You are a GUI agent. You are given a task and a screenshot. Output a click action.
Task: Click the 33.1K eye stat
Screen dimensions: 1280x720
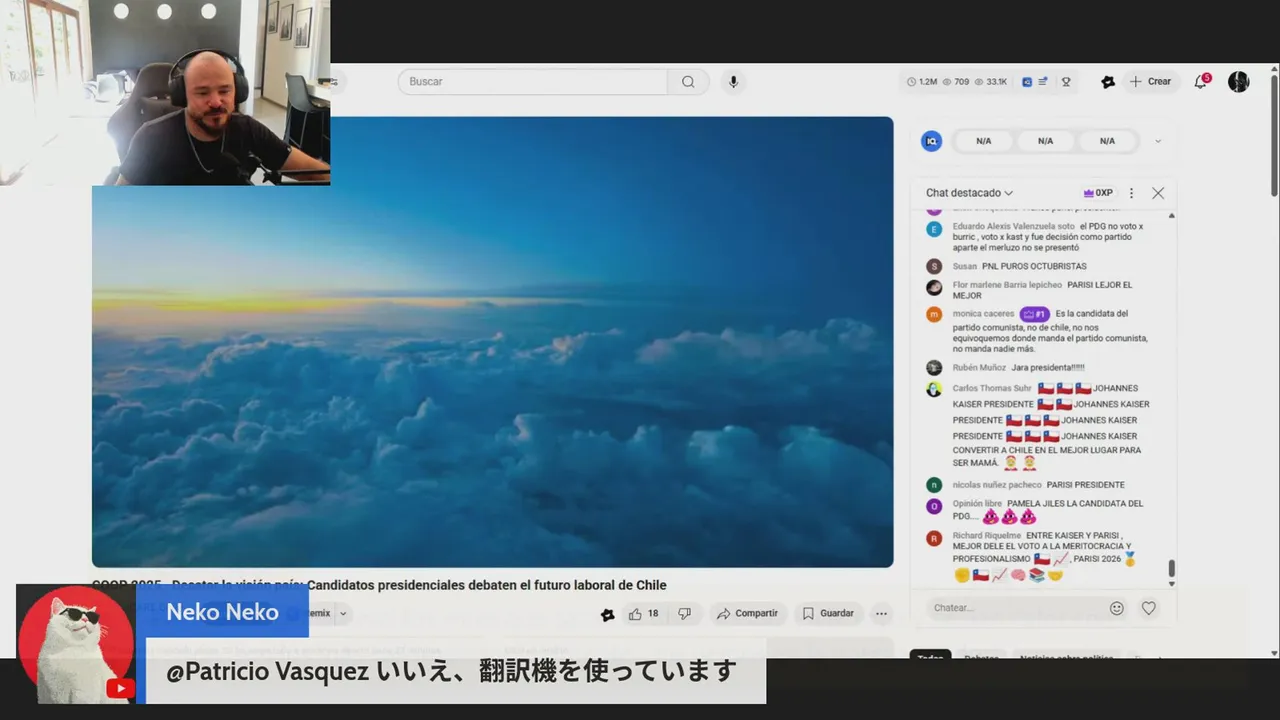(991, 82)
